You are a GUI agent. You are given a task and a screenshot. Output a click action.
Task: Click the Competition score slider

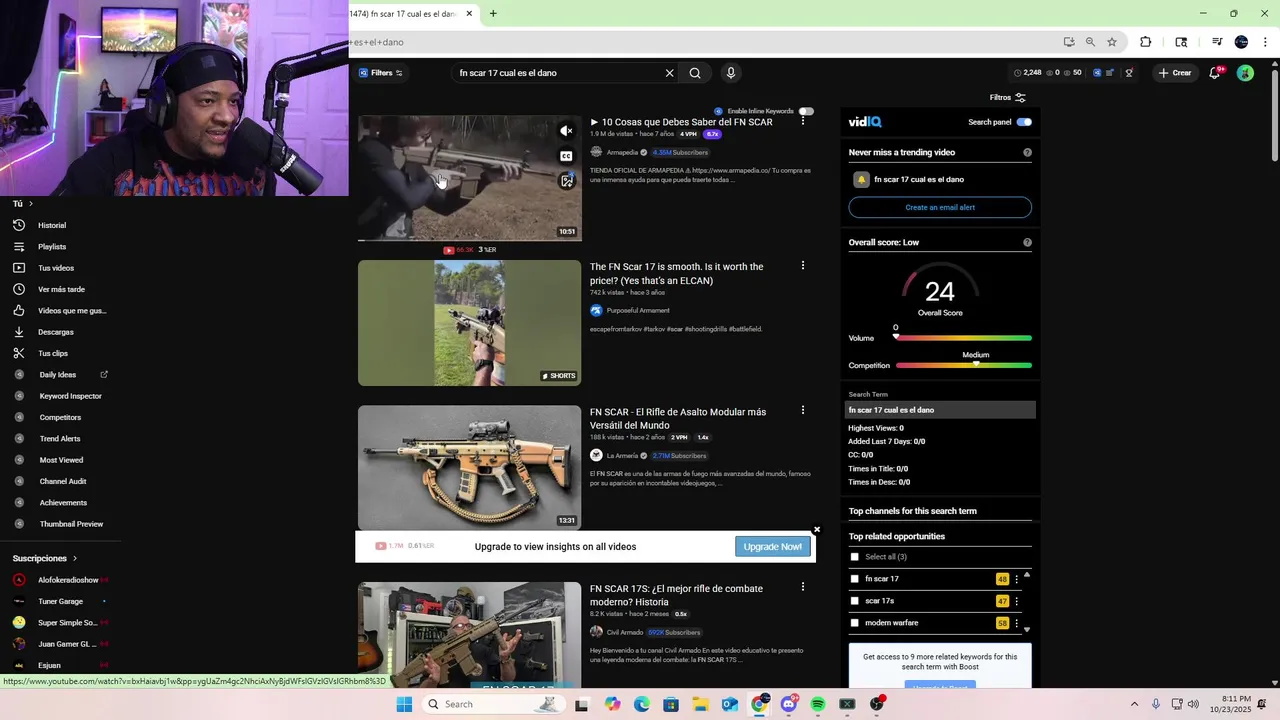pos(964,366)
